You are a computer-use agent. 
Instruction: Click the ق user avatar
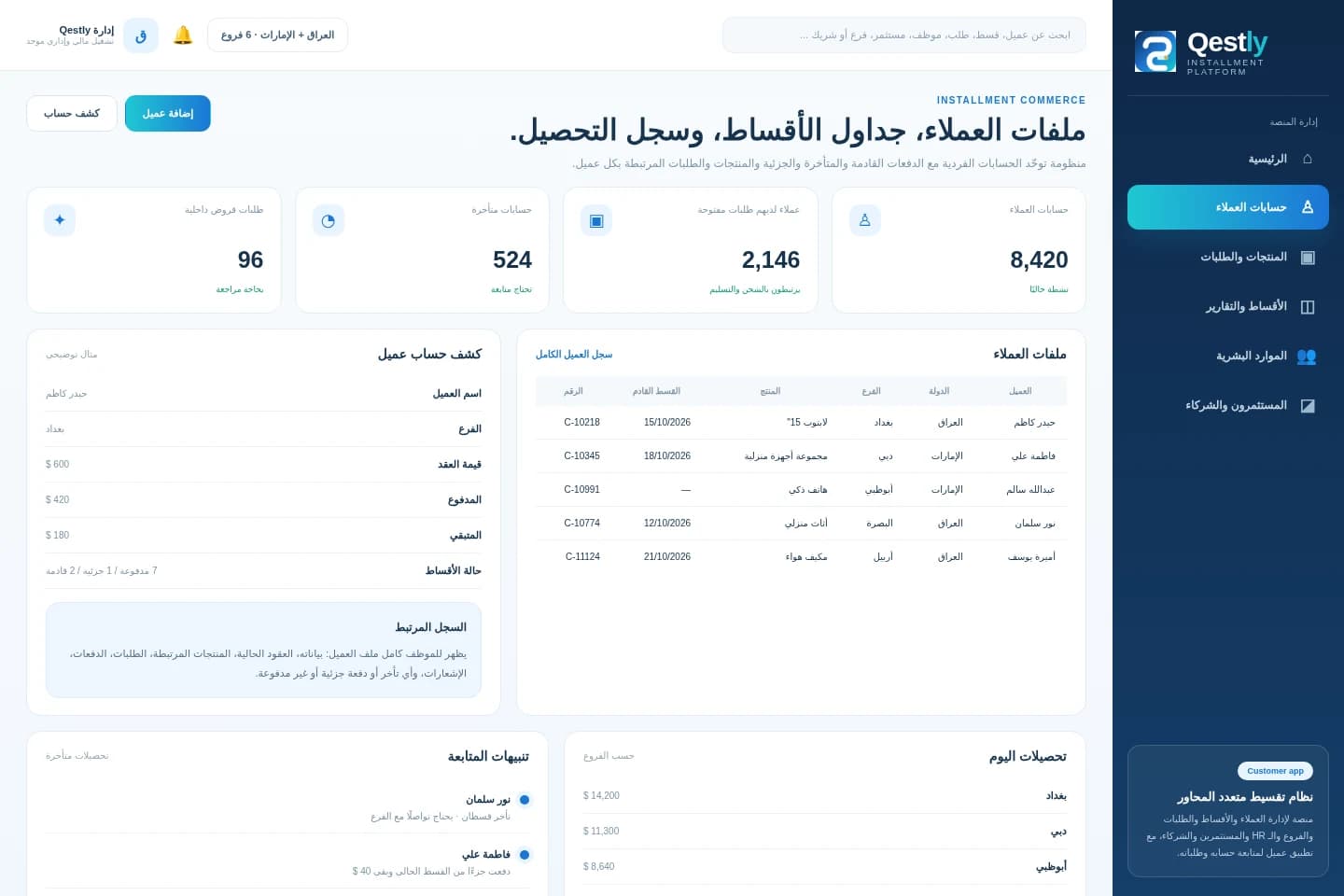pos(141,35)
